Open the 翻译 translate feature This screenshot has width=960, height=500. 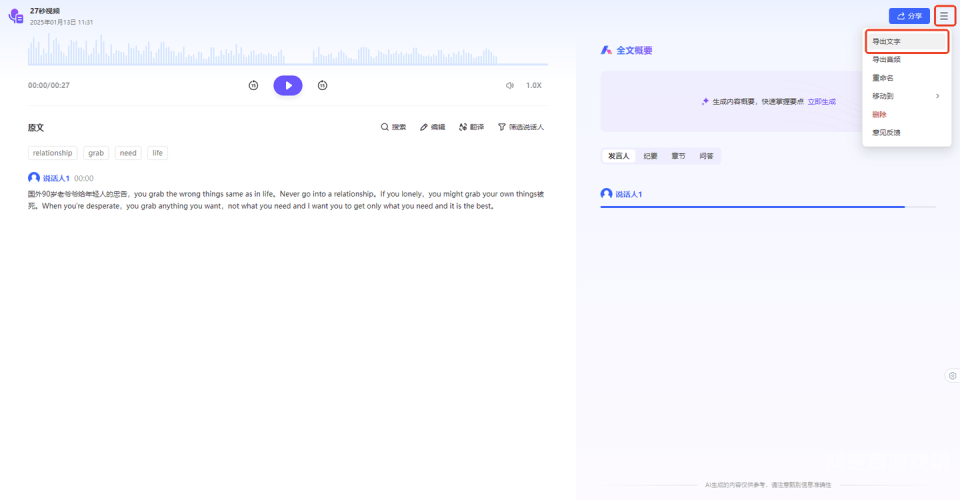pos(471,128)
